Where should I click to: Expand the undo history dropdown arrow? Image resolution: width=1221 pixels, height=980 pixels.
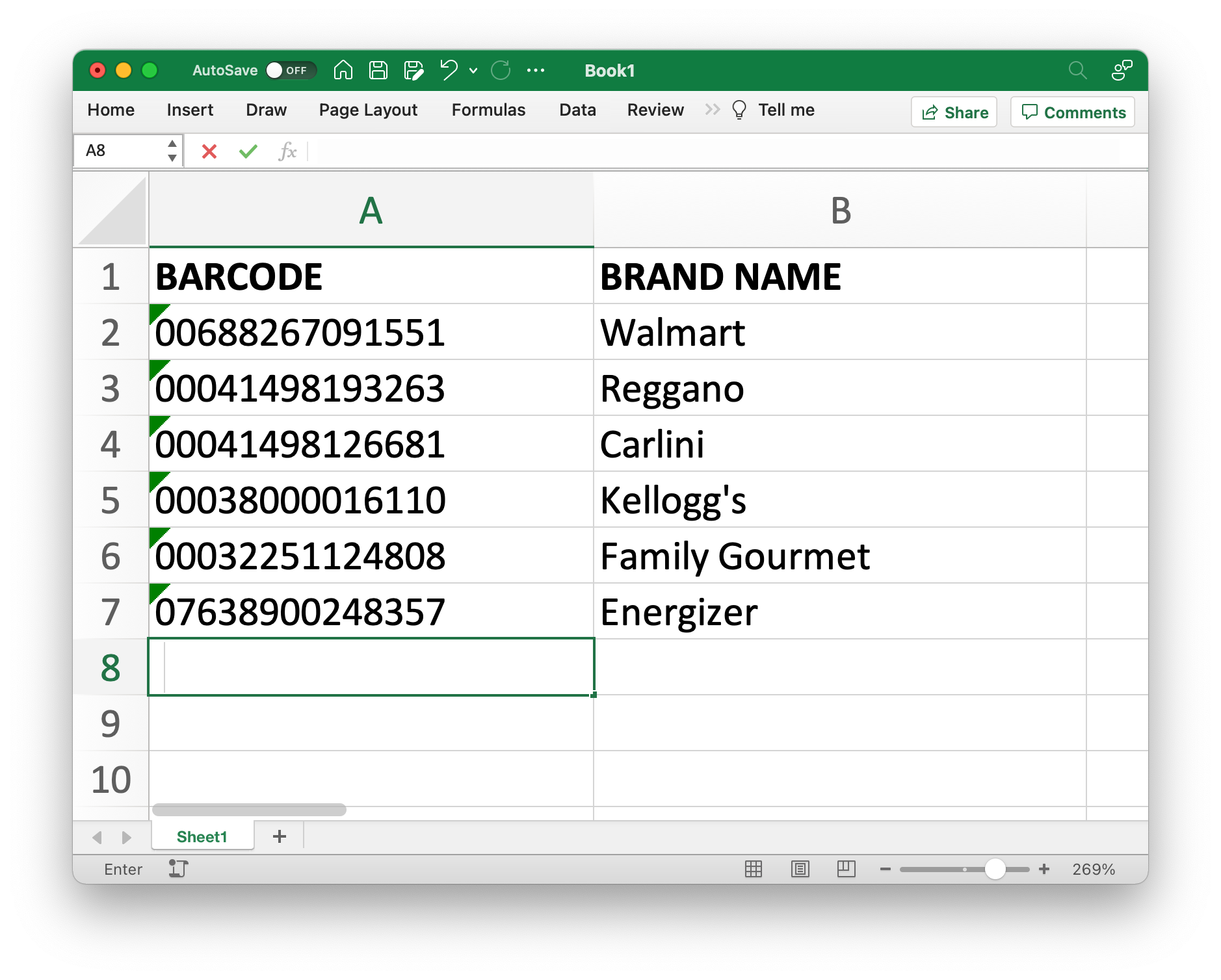pyautogui.click(x=473, y=70)
